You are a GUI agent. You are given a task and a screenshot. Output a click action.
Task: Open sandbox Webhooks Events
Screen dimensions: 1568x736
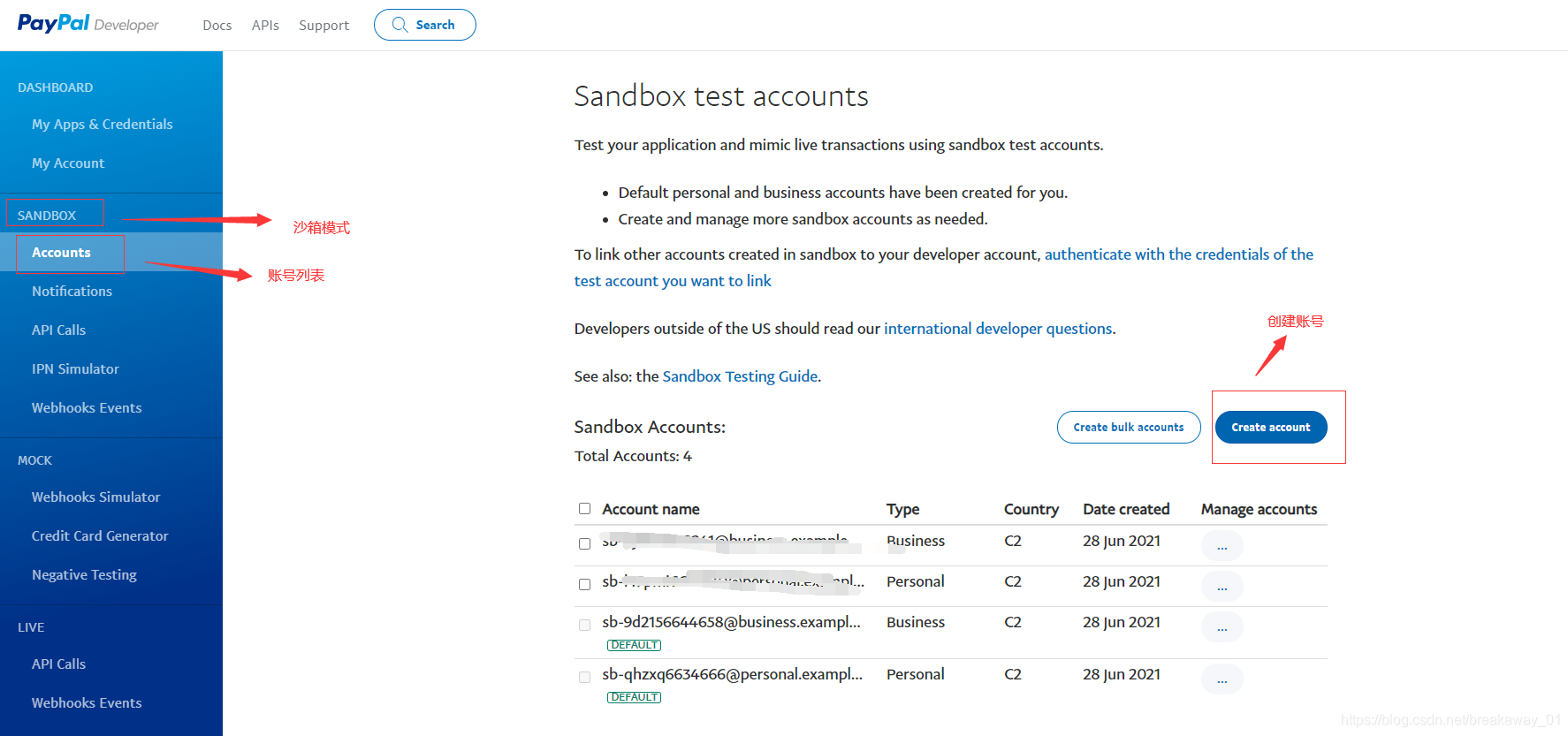[x=87, y=407]
